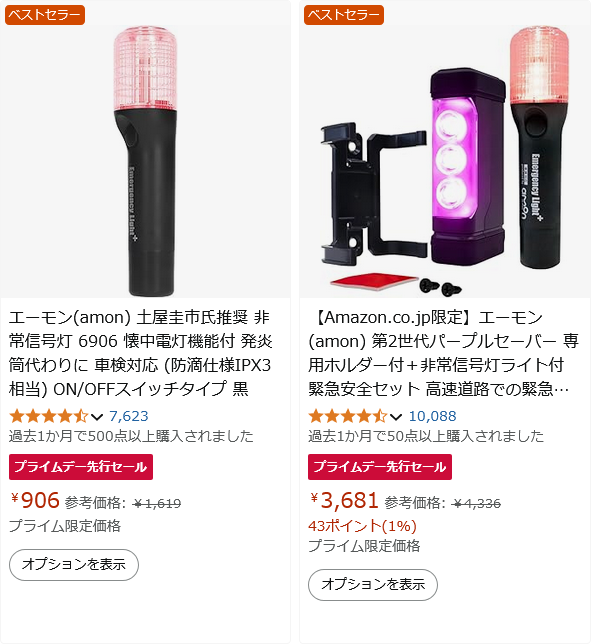This screenshot has height=644, width=592.
Task: Open the Amazon.co.jp限定 パープルセーバー title link
Action: (x=444, y=353)
